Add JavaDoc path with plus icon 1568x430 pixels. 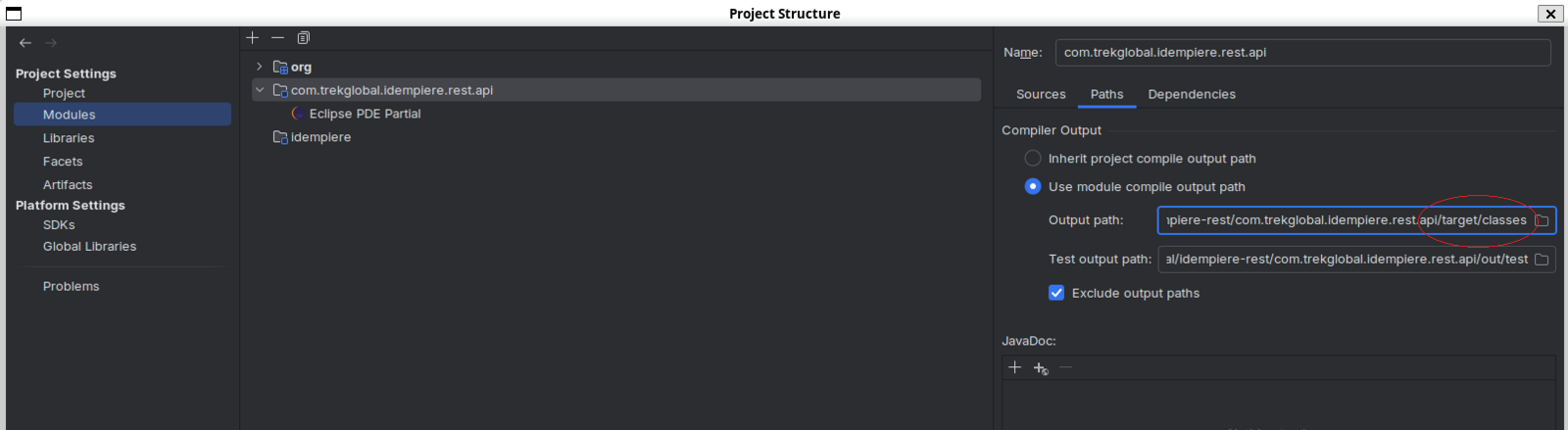pos(1015,368)
